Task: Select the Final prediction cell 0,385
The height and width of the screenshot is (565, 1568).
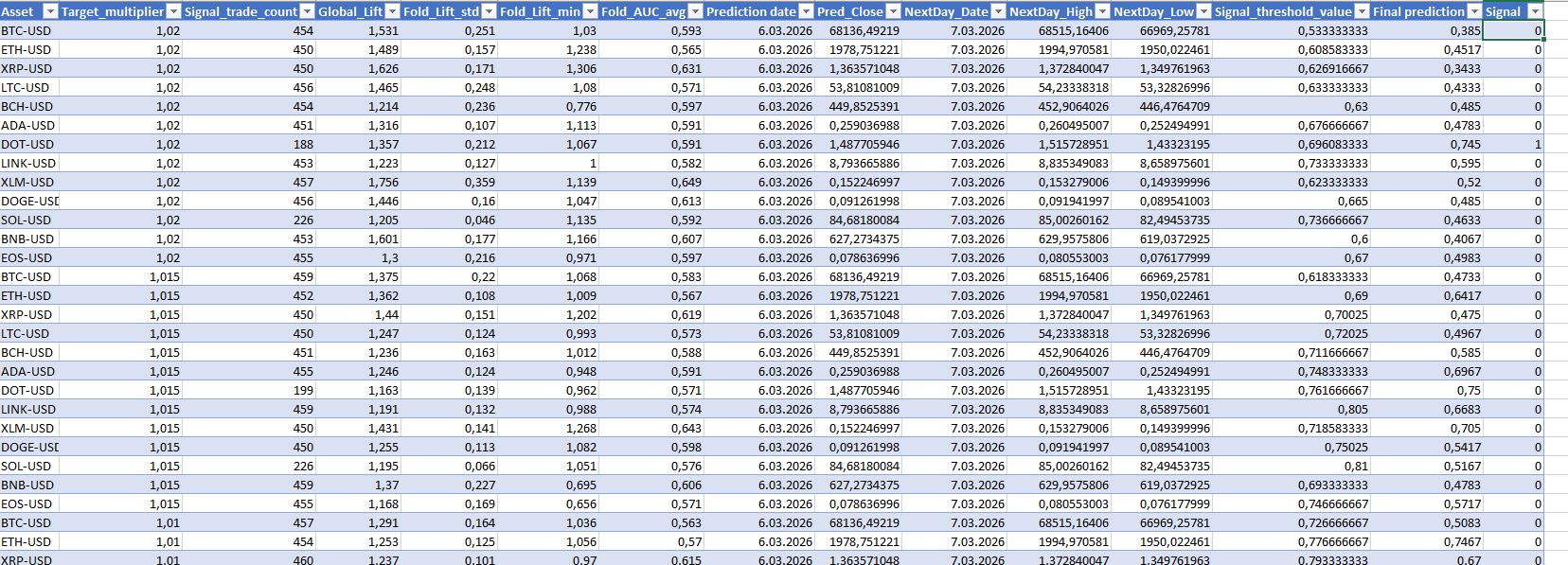Action: (1428, 31)
